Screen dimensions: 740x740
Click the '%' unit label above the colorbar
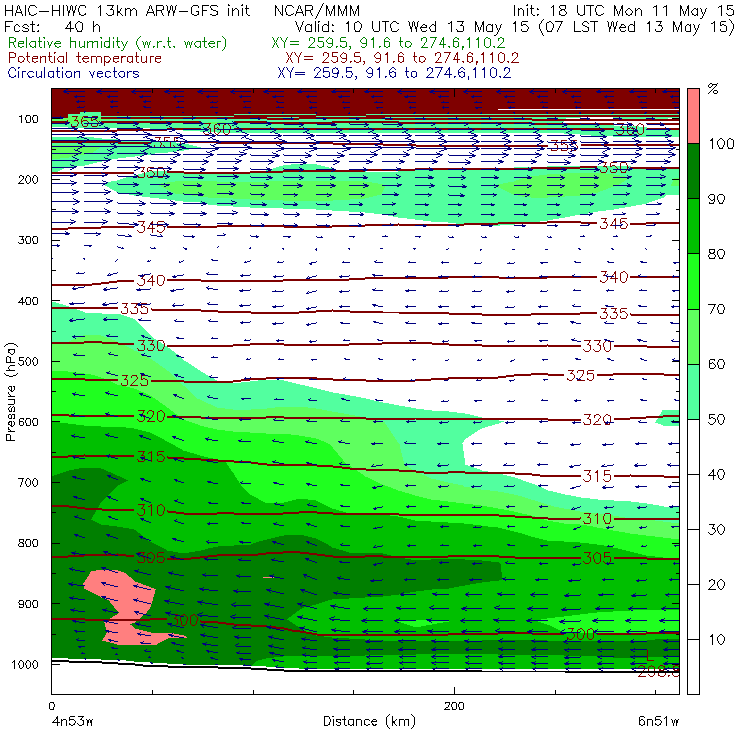coord(713,89)
